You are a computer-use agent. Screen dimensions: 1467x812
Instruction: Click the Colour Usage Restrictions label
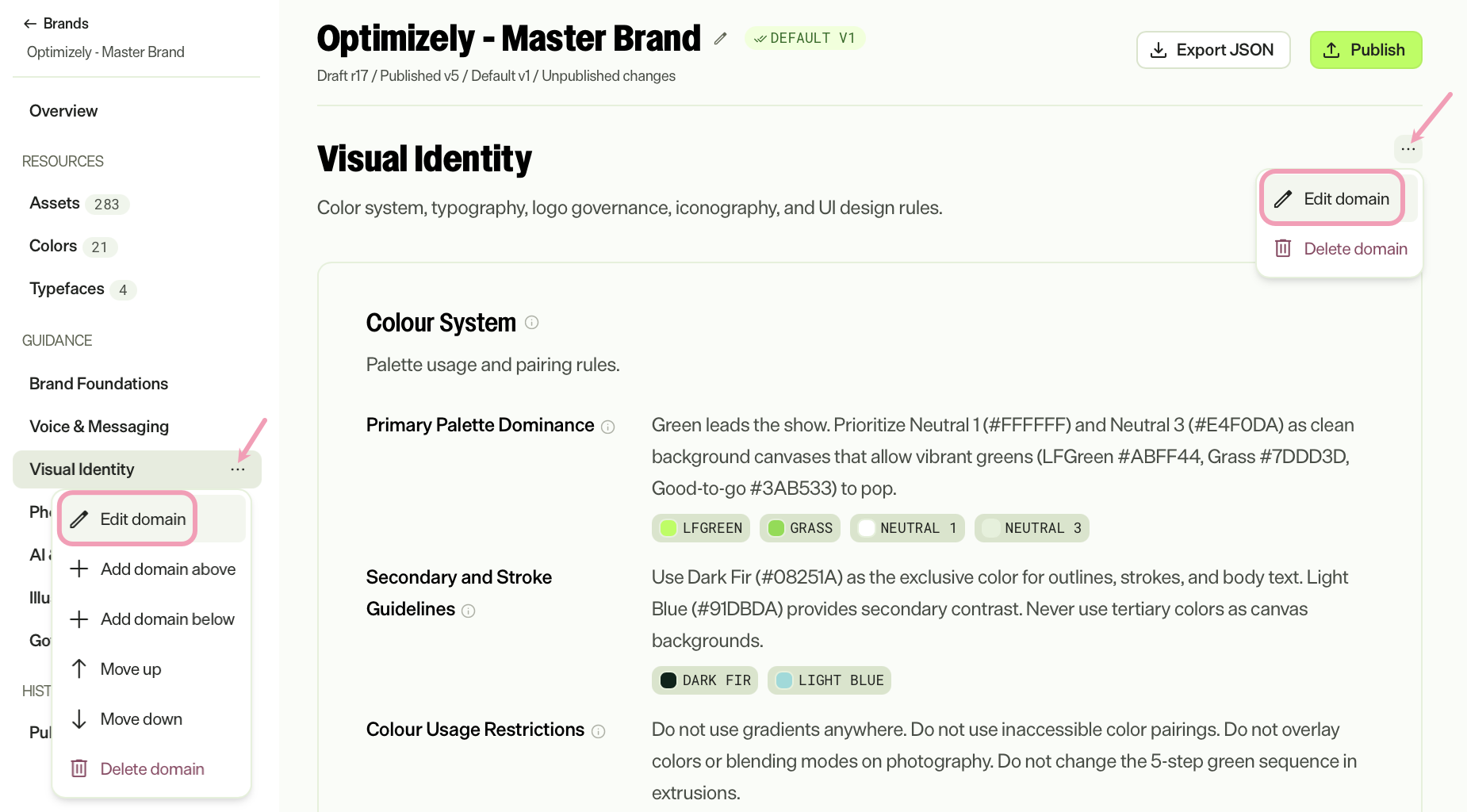coord(475,730)
